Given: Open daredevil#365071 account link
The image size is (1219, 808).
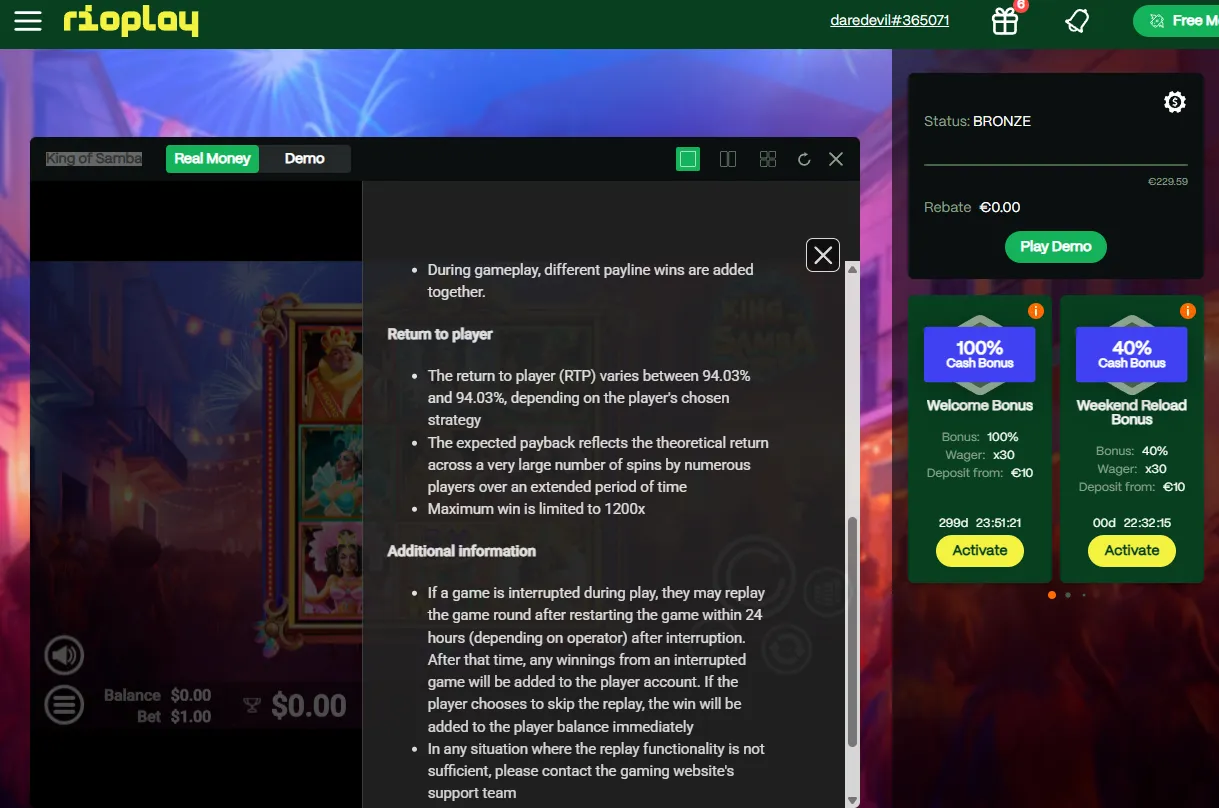Looking at the screenshot, I should [890, 20].
